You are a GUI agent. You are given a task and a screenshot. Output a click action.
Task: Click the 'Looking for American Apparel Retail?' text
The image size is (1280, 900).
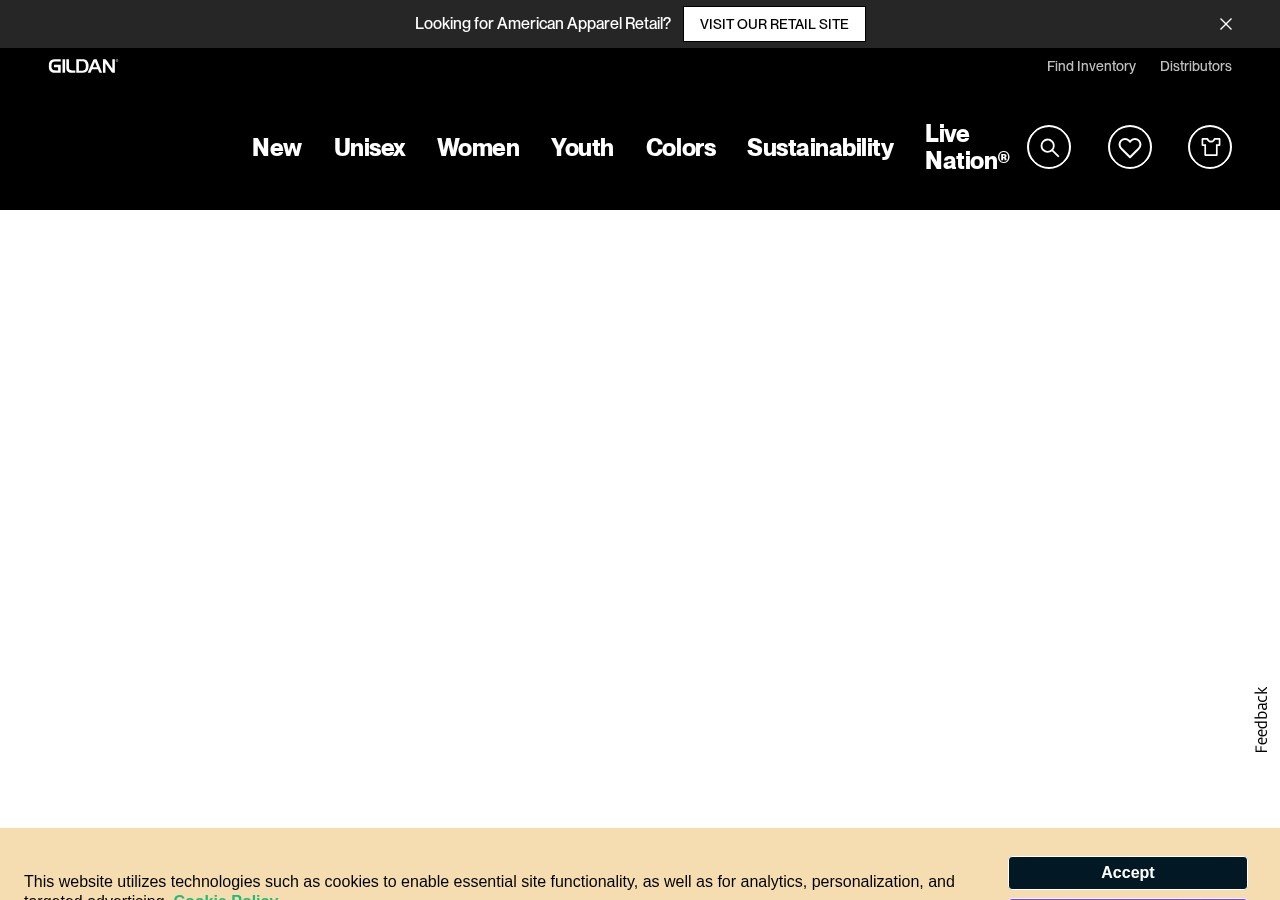pos(542,24)
